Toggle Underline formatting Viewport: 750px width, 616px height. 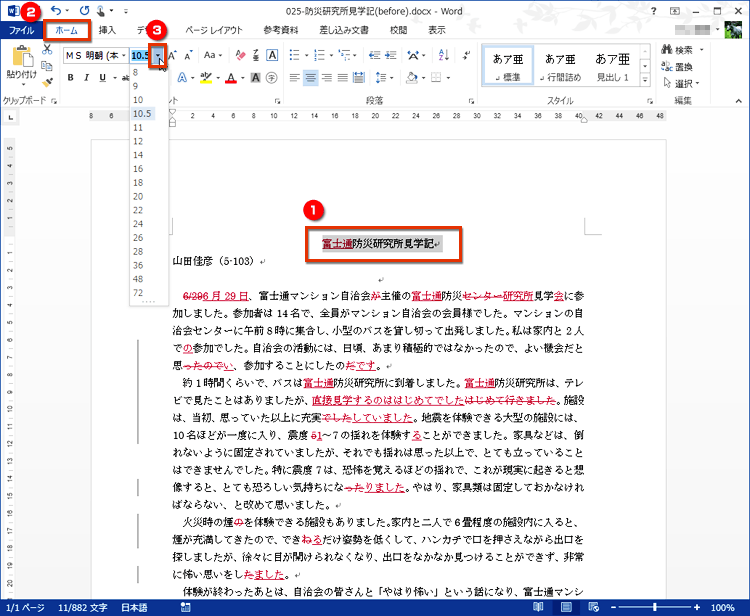pos(102,77)
